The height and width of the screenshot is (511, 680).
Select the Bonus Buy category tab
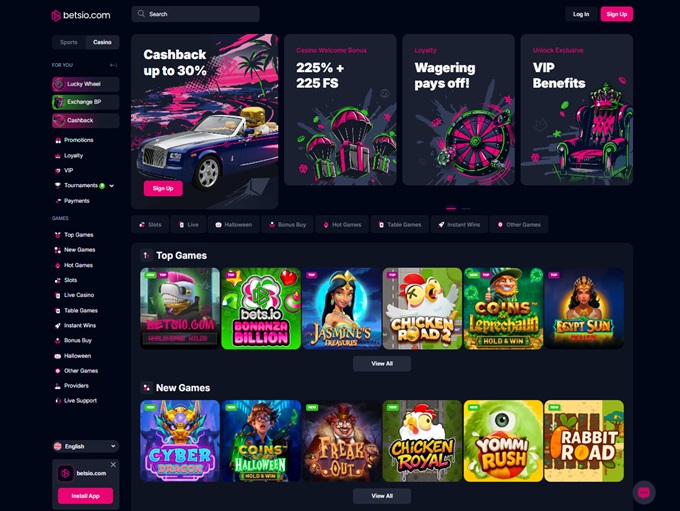pos(288,225)
